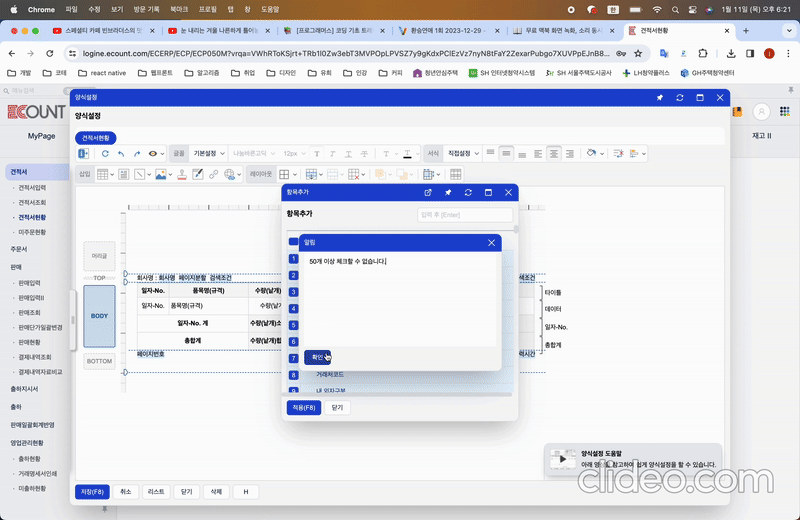Select row number 6 in the item list
800x520 pixels.
(x=293, y=342)
